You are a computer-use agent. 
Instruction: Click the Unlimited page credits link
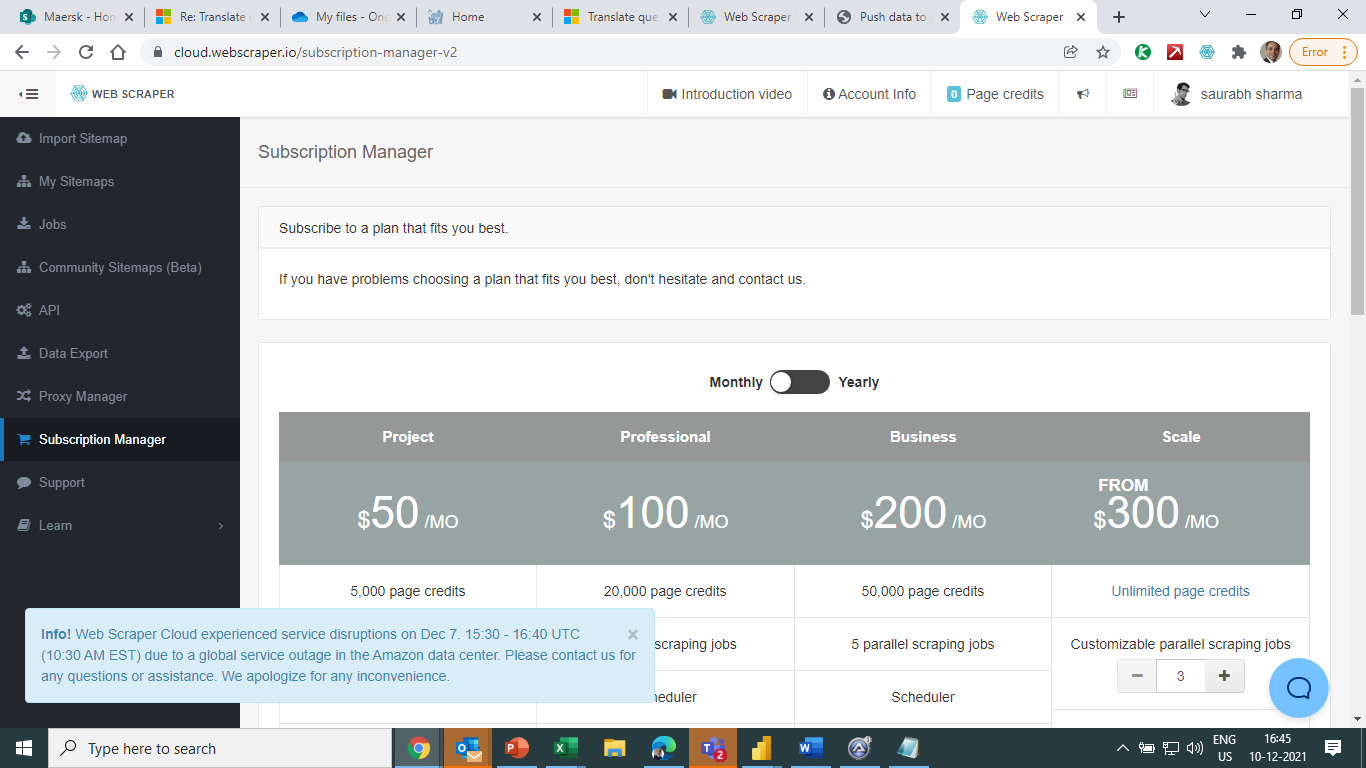[x=1180, y=591]
